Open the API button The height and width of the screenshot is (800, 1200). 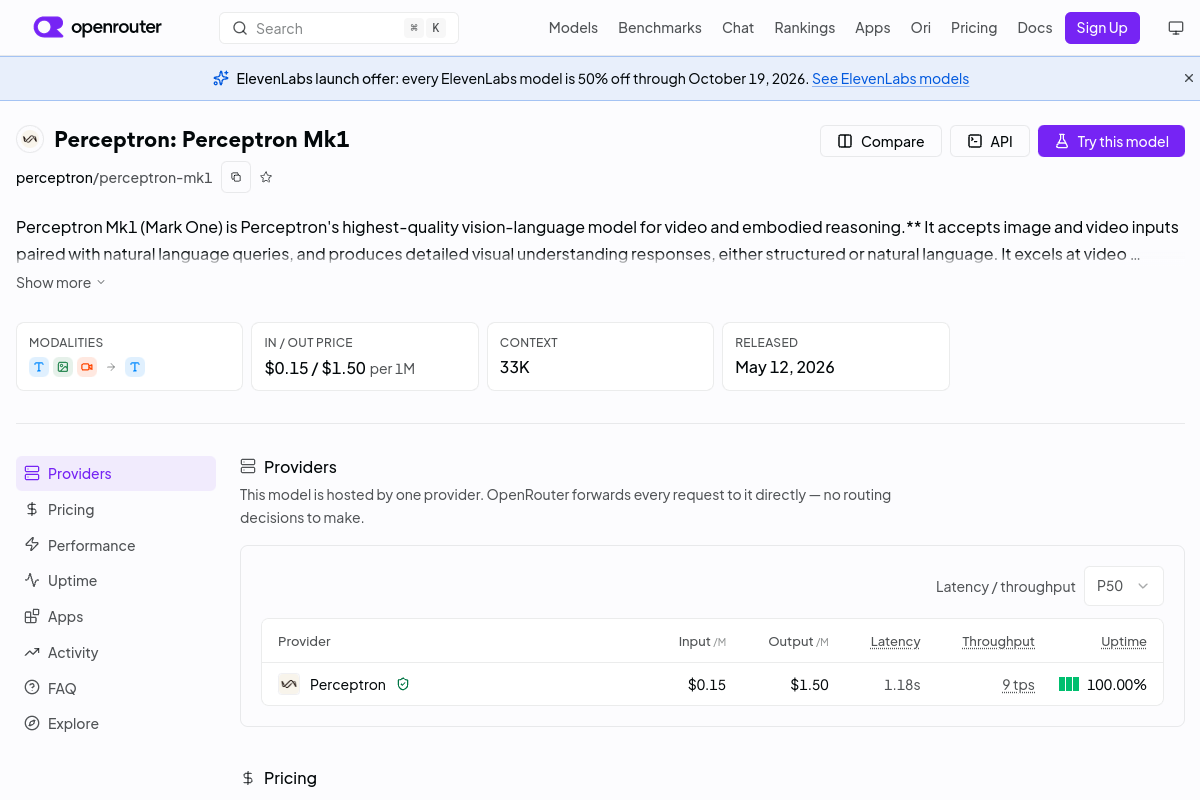990,141
